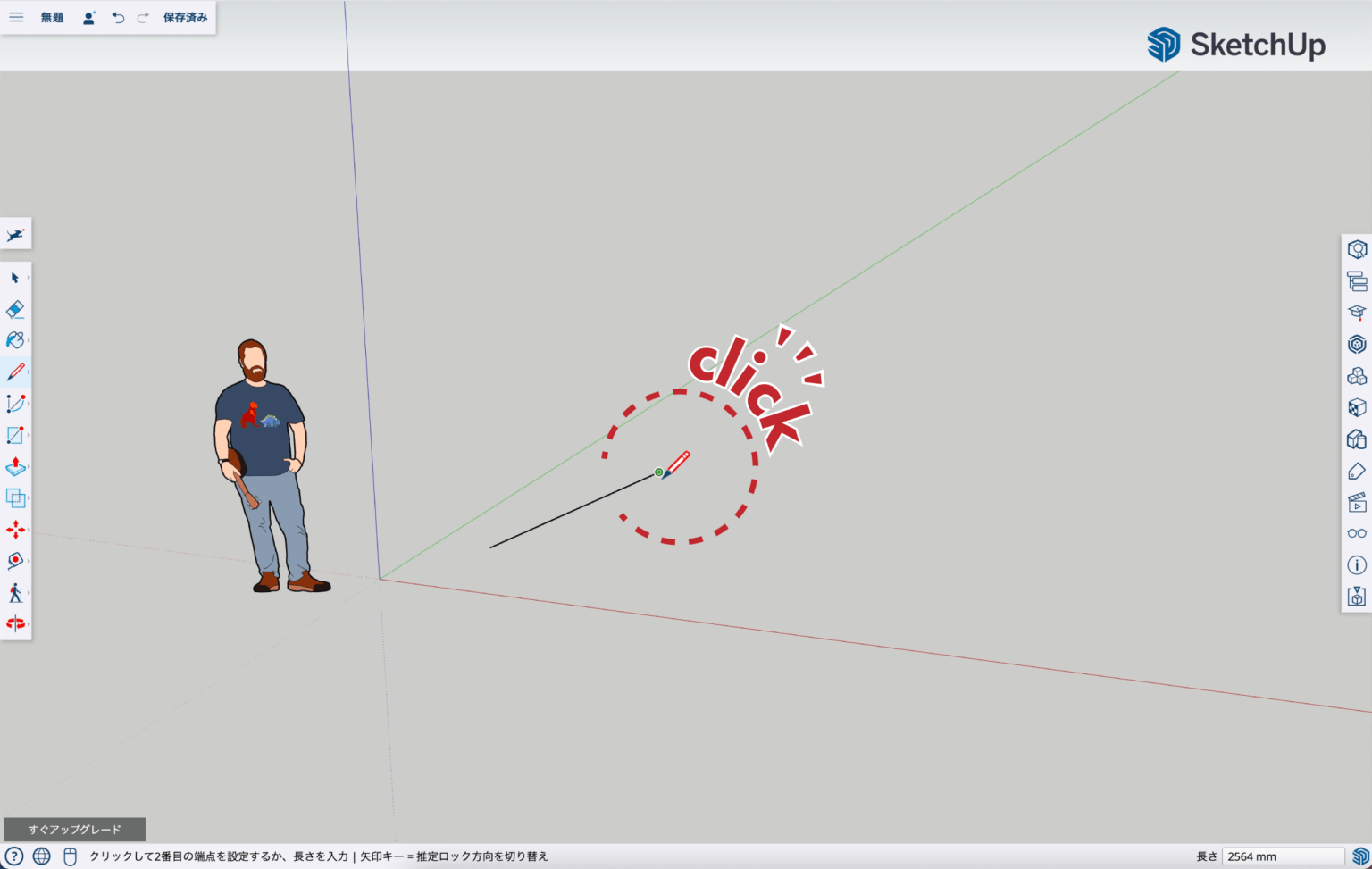Viewport: 1372px width, 869px height.
Task: Select the Paint Bucket tool
Action: [x=15, y=340]
